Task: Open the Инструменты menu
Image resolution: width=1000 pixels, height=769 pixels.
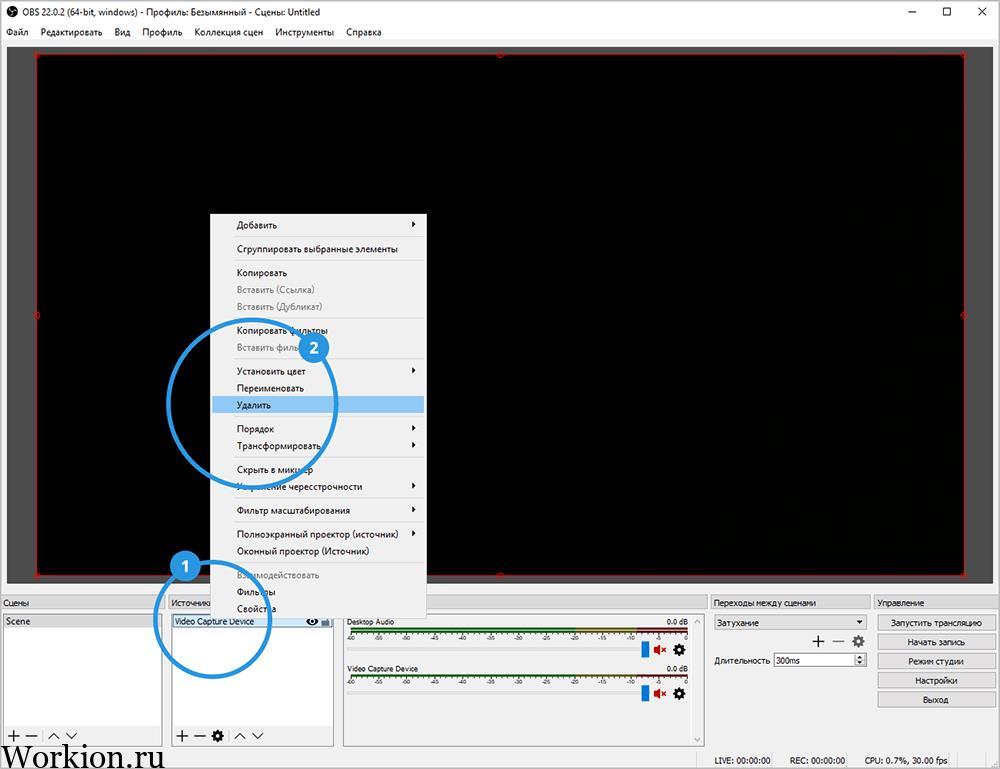Action: [x=304, y=32]
